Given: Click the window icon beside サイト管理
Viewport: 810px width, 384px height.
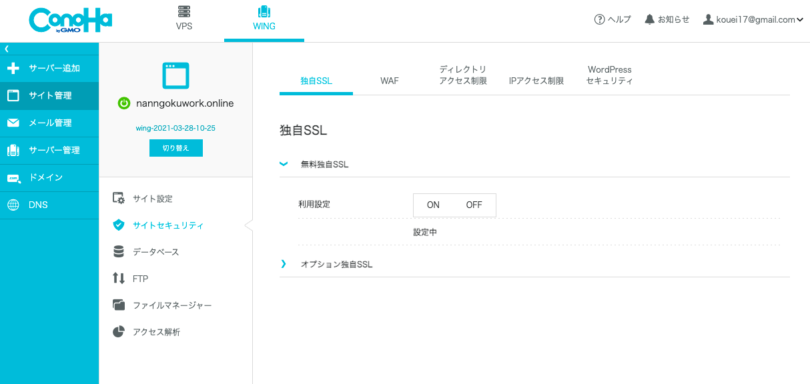Looking at the screenshot, I should [x=13, y=96].
